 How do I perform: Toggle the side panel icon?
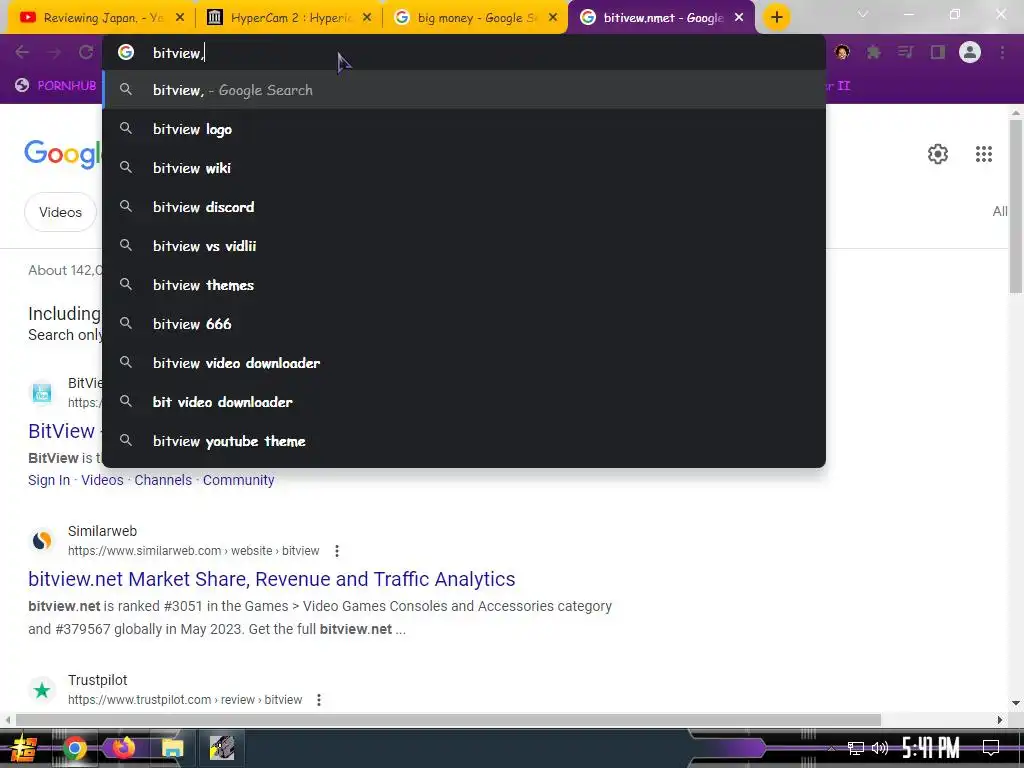938,52
